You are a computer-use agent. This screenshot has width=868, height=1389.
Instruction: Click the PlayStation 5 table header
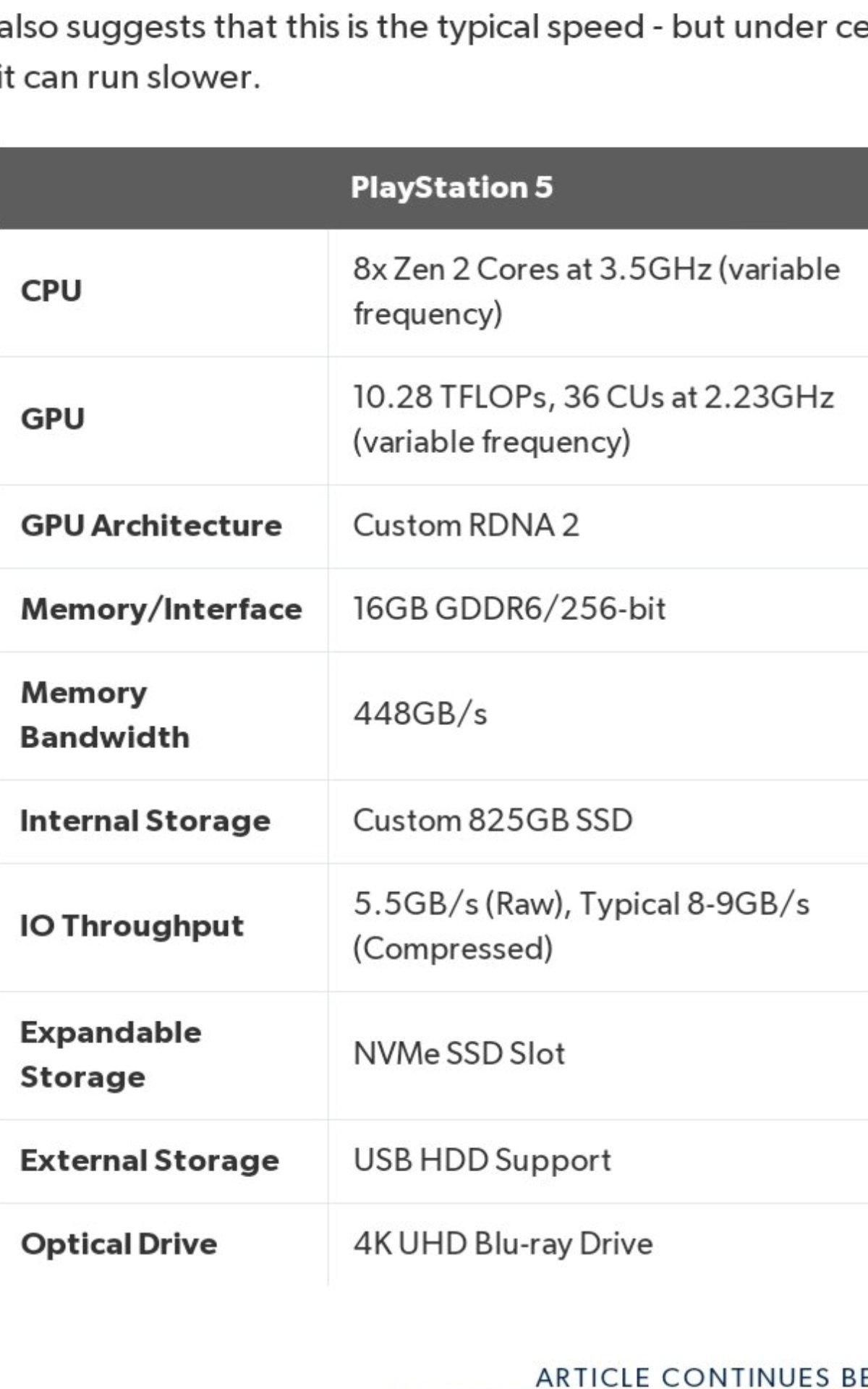pos(451,187)
